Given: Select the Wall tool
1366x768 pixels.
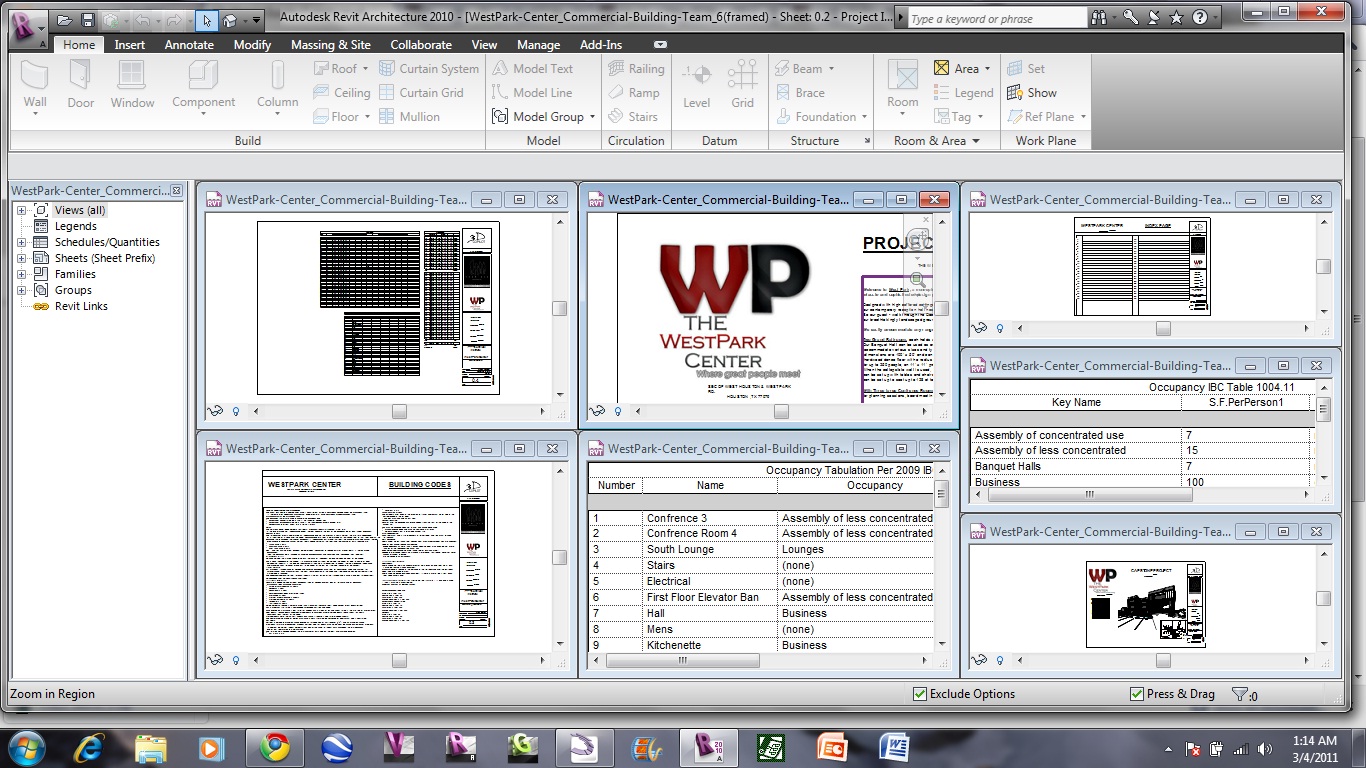Looking at the screenshot, I should [x=34, y=86].
